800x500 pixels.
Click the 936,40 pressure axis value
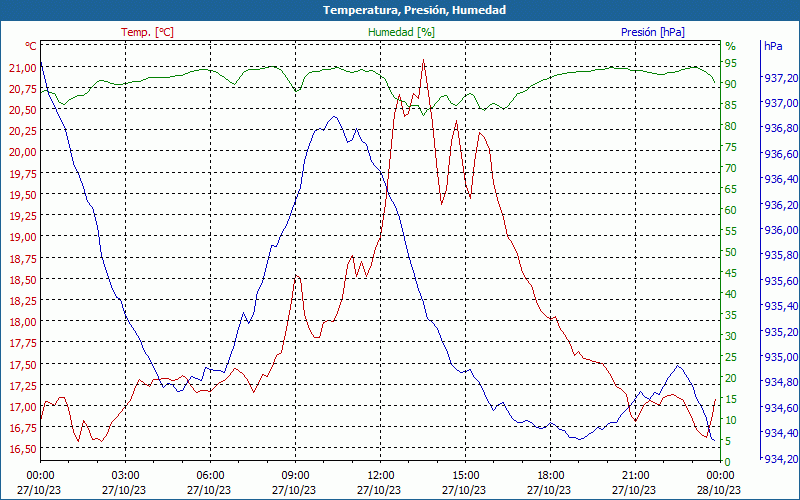(x=781, y=179)
